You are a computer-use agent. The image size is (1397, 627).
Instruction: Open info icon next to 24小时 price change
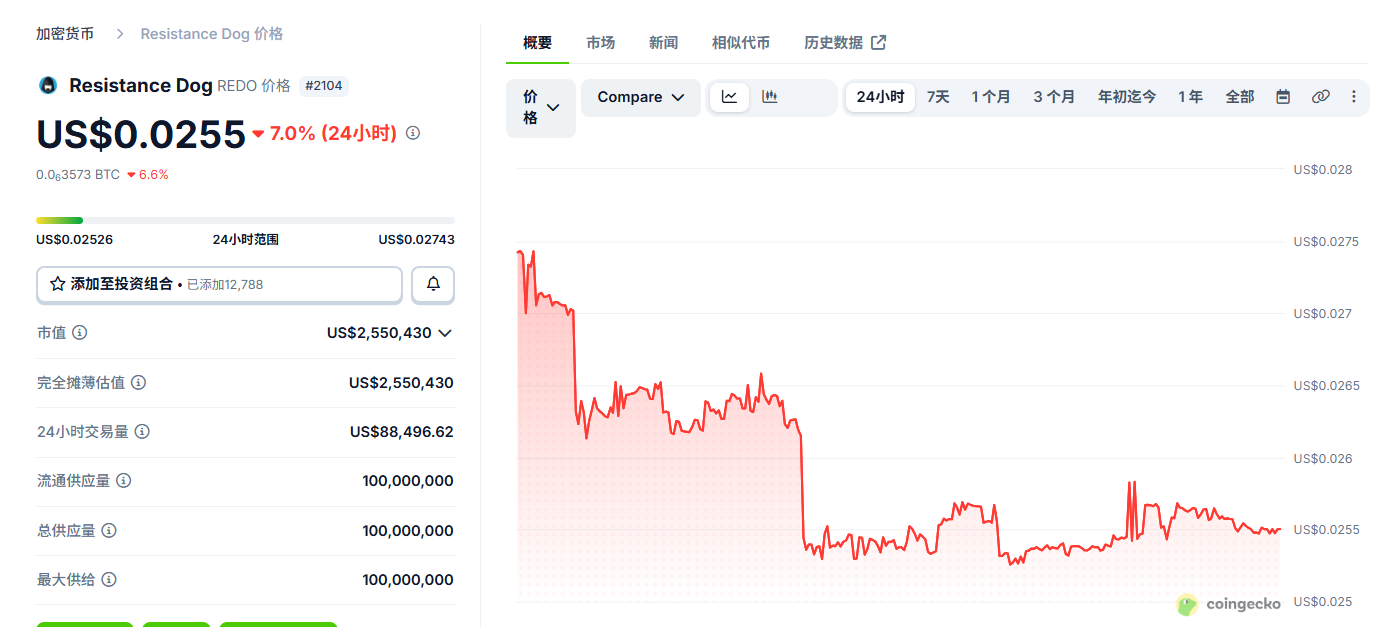coord(413,133)
